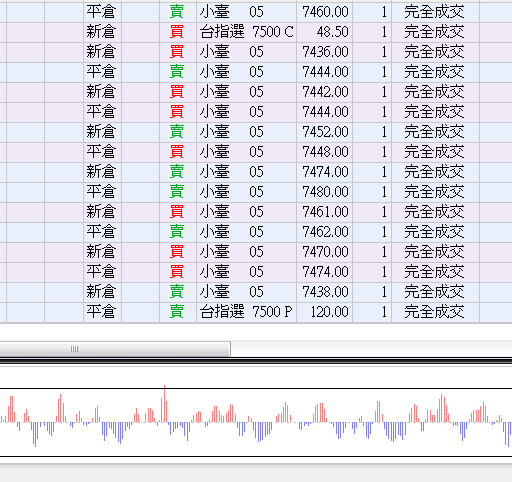Click the green 賣 cell in 7438.00 row
The height and width of the screenshot is (482, 512).
177,292
